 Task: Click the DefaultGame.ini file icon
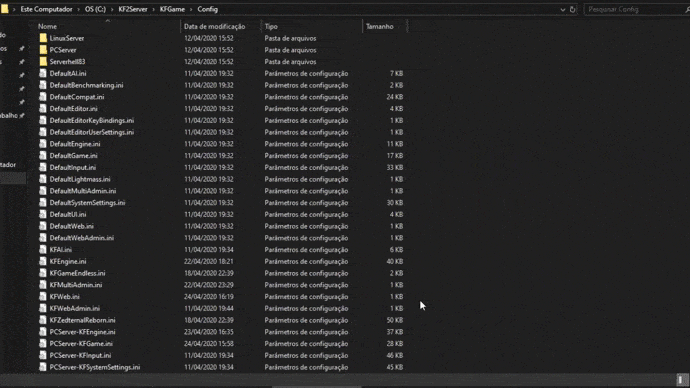[x=43, y=156]
